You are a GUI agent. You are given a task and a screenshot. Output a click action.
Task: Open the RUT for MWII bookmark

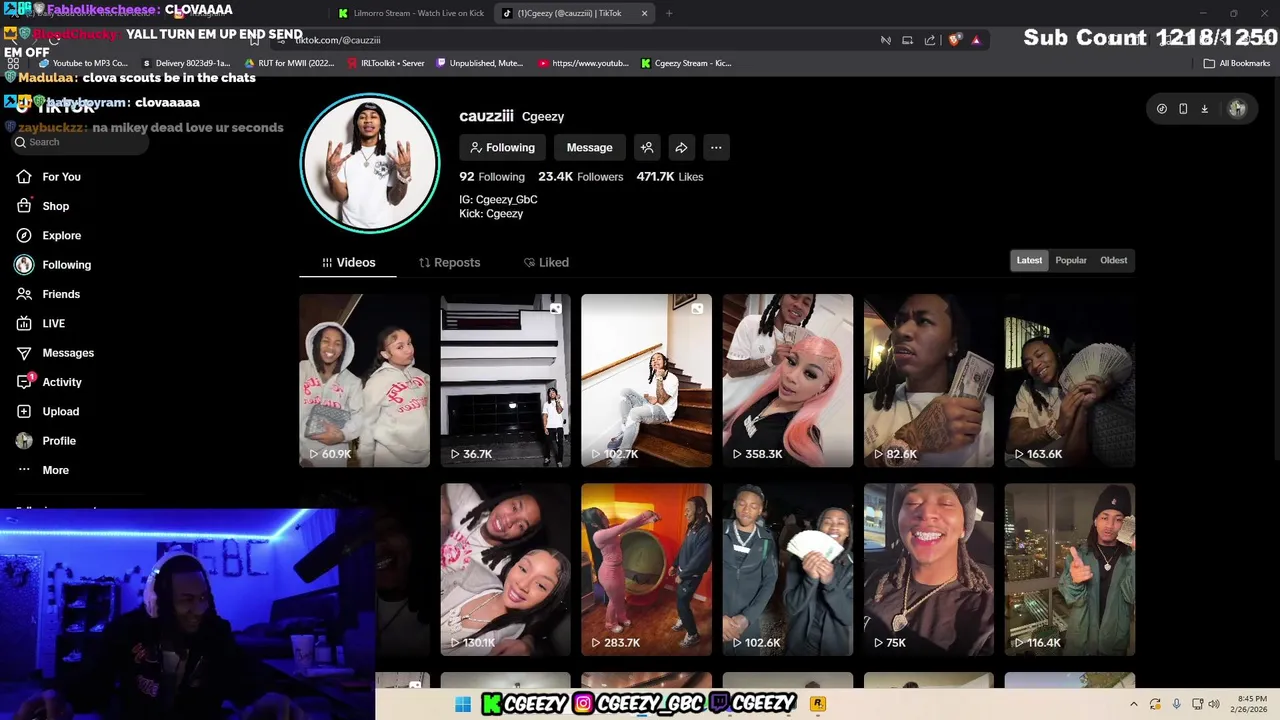(x=290, y=63)
